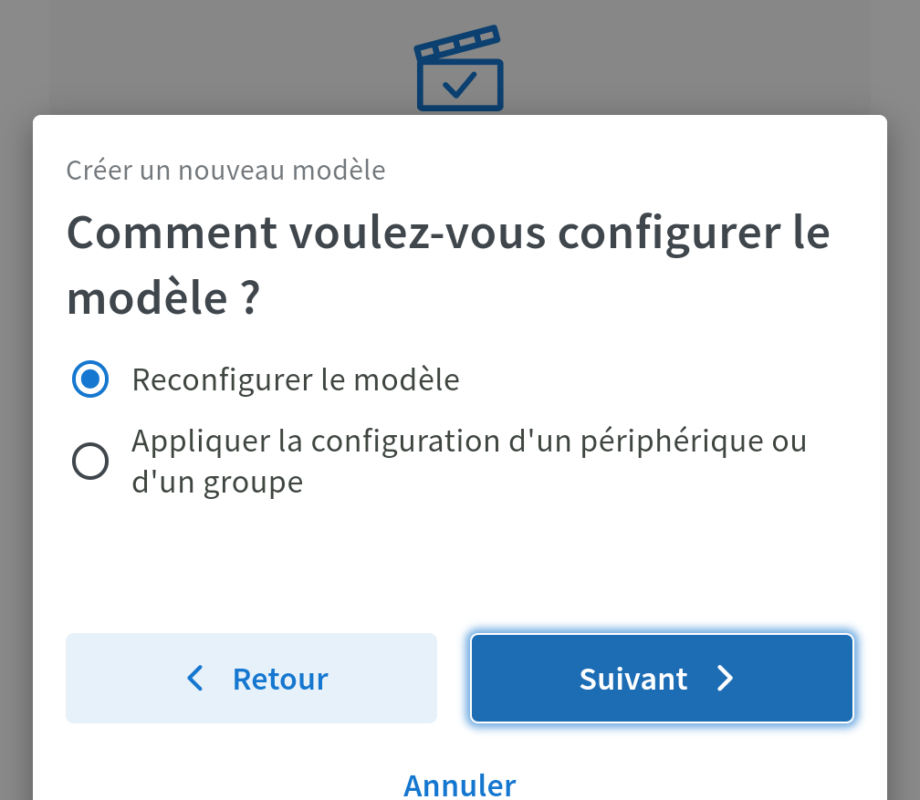This screenshot has width=920, height=800.
Task: Click the clapperboard template icon at top
Action: pos(459,72)
